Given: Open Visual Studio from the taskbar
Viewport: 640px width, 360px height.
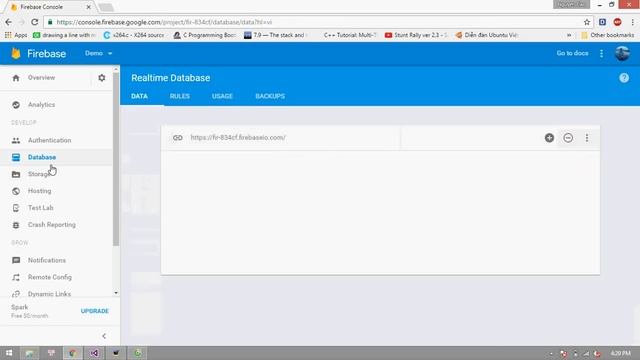Looking at the screenshot, I should tap(94, 353).
